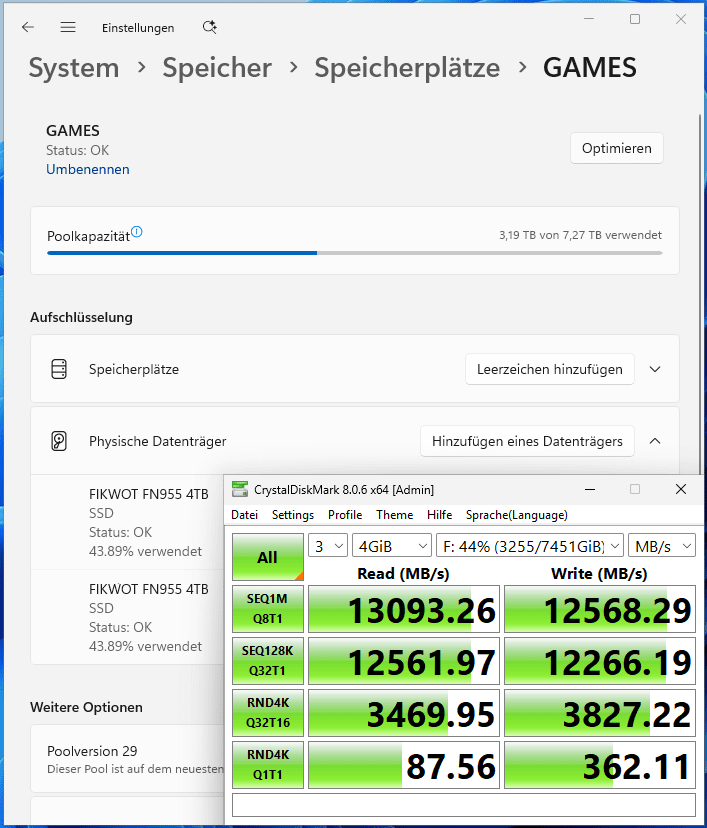Open the Profile menu
The height and width of the screenshot is (828, 707).
coord(345,515)
